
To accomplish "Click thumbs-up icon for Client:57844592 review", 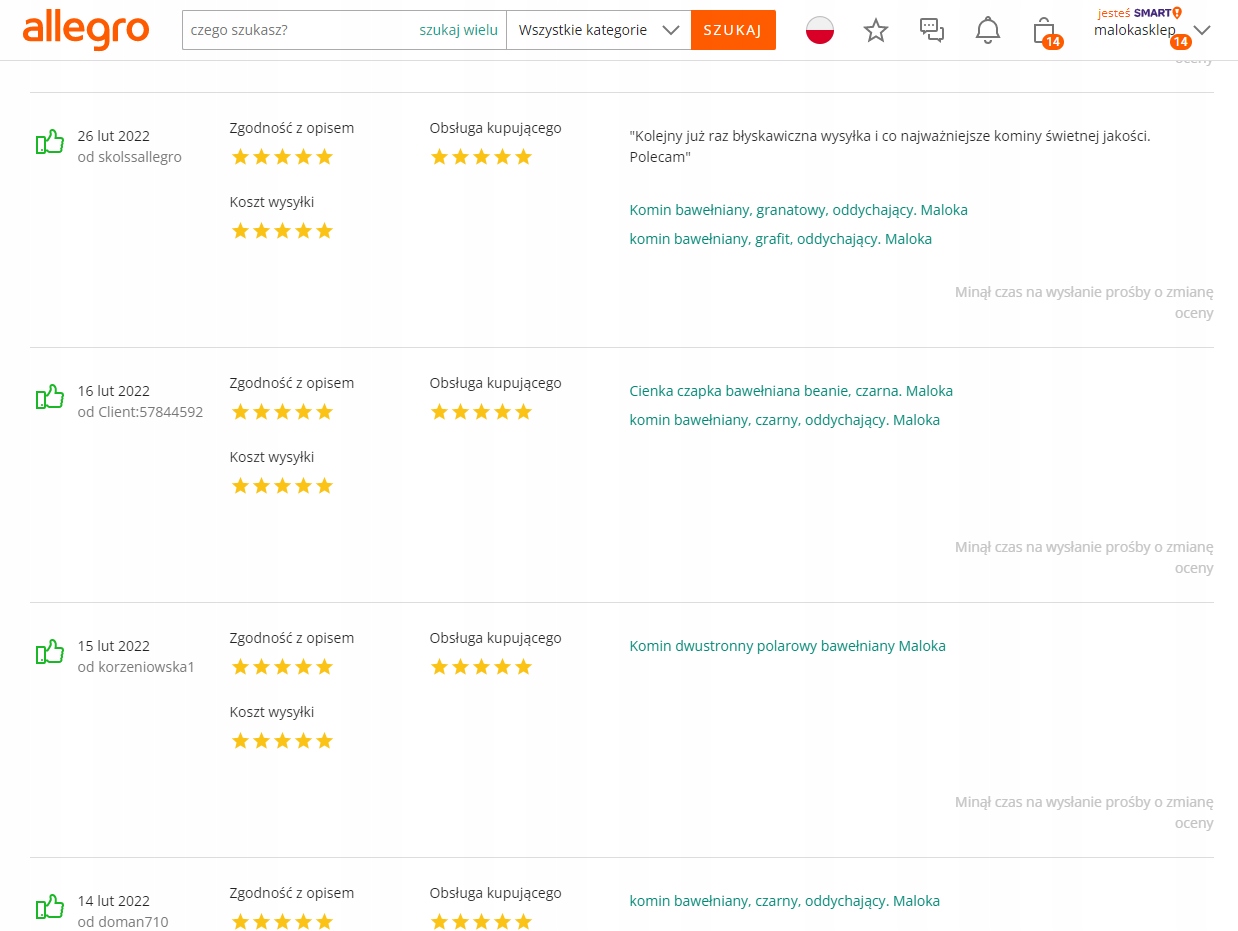I will [x=50, y=398].
